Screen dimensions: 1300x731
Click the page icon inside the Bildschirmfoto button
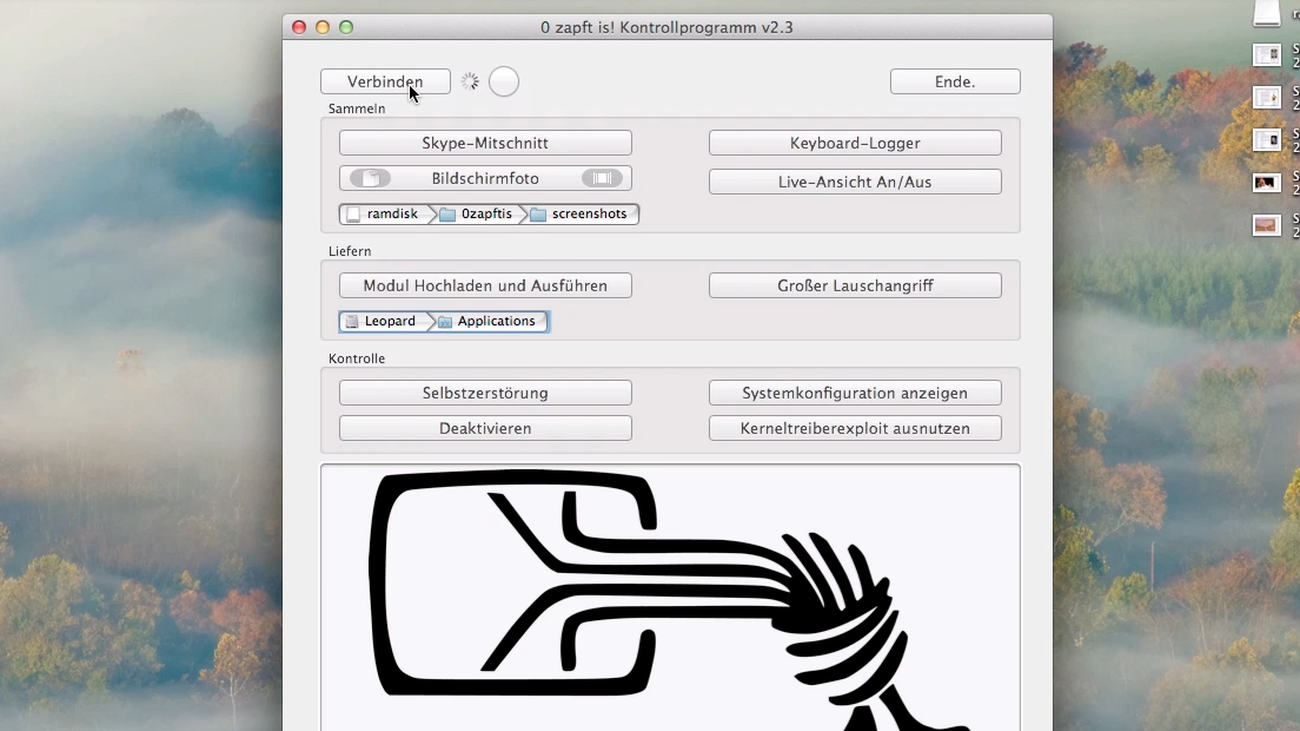(370, 179)
